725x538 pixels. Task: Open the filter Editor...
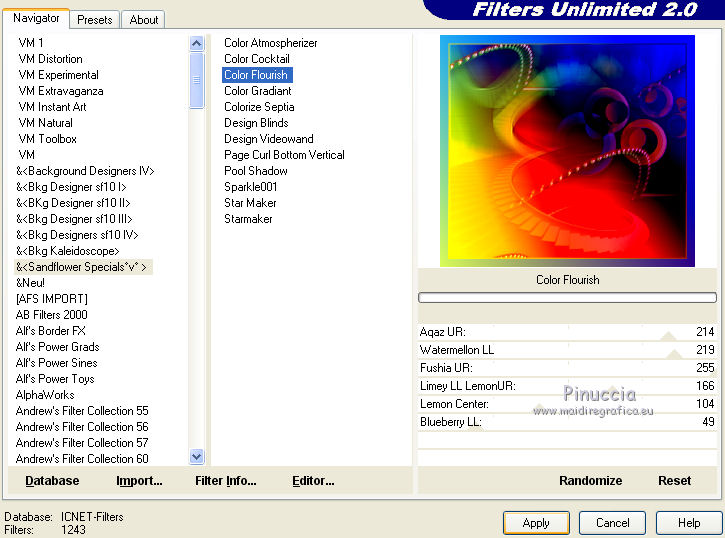point(313,481)
